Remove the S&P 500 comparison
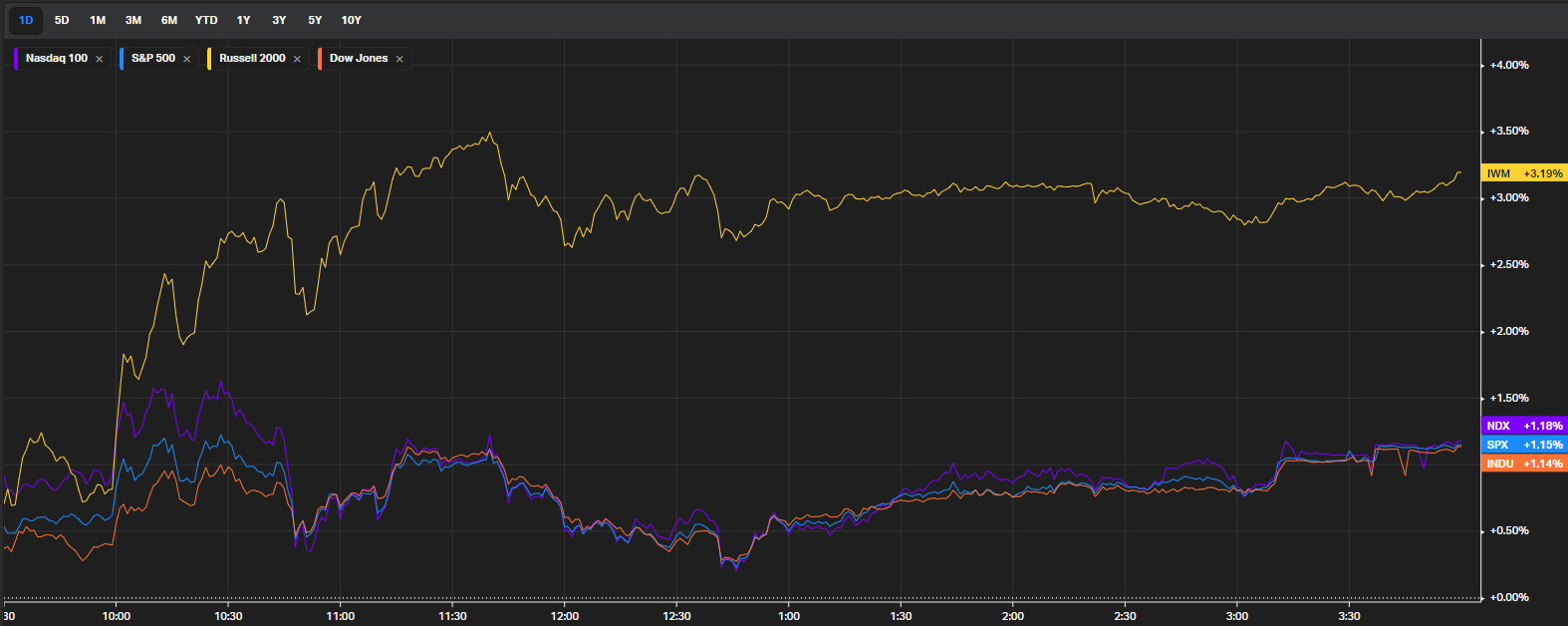1568x626 pixels. coord(186,59)
